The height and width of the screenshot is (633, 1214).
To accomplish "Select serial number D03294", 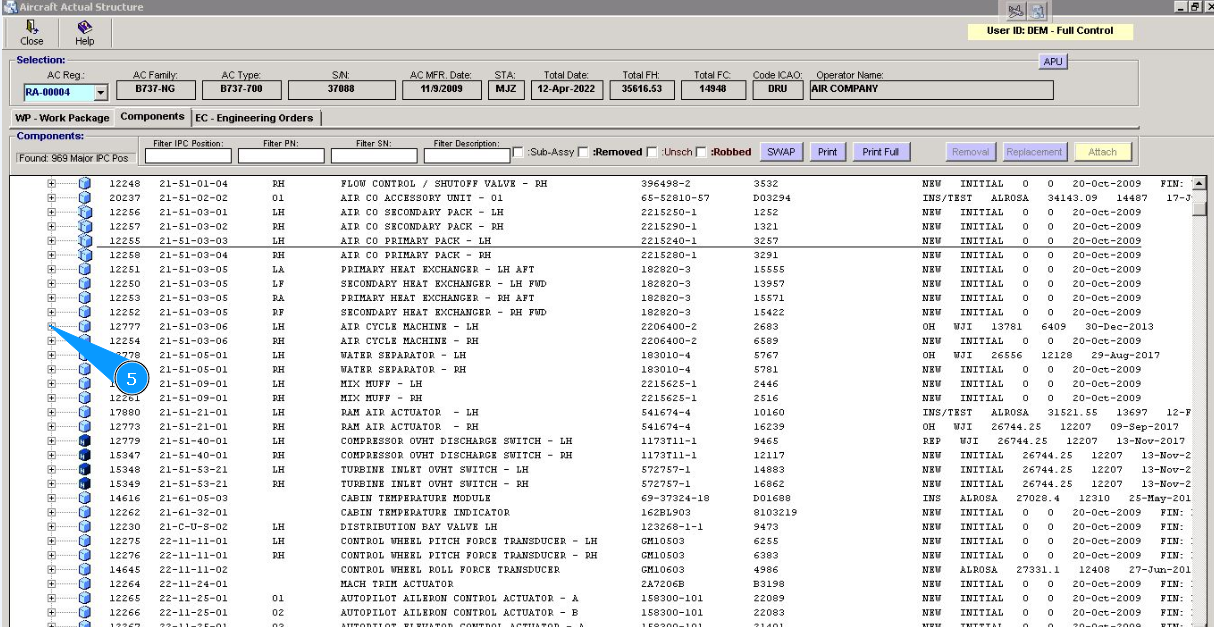I will tap(773, 198).
